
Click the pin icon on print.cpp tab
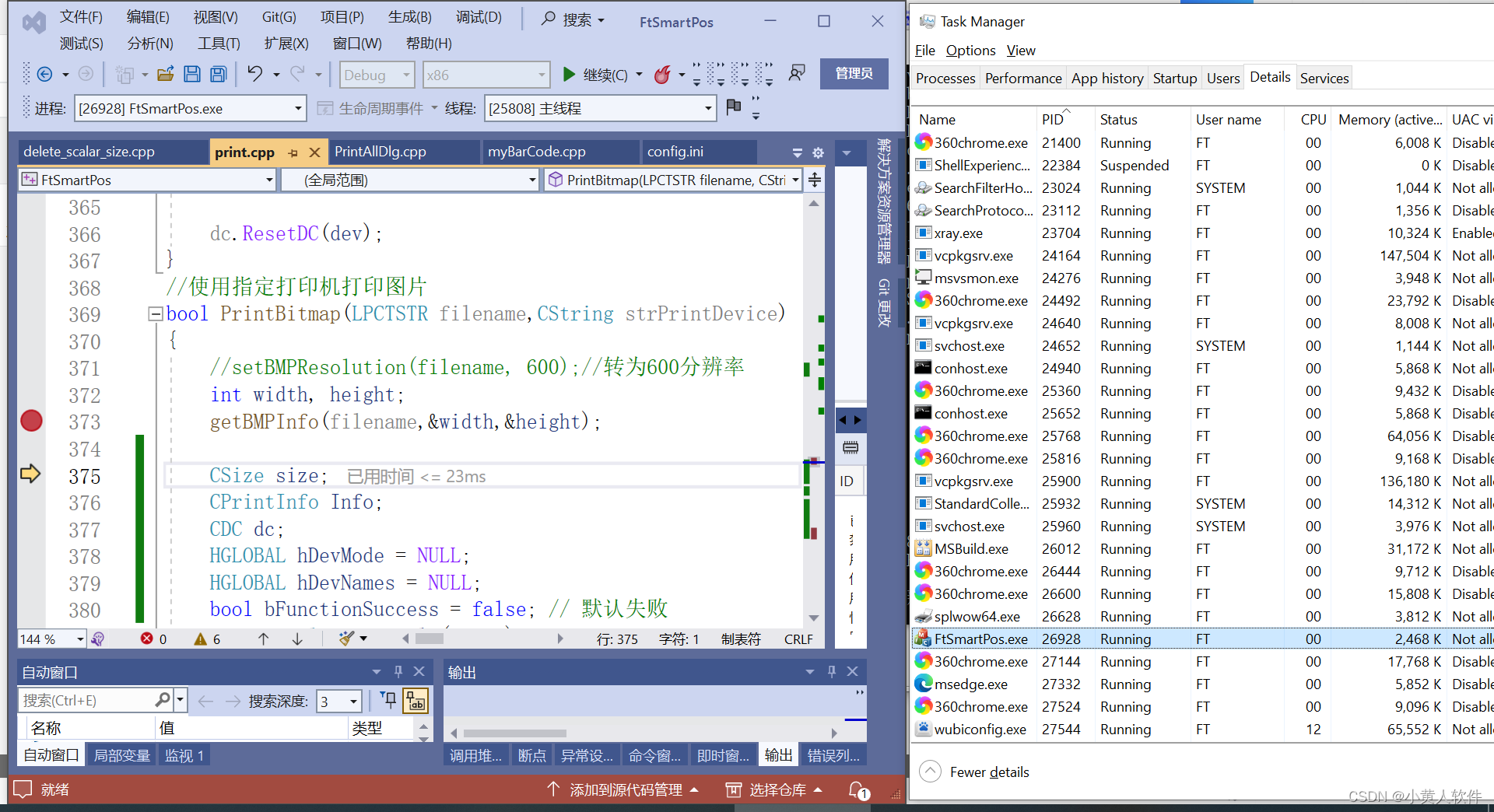pos(293,153)
